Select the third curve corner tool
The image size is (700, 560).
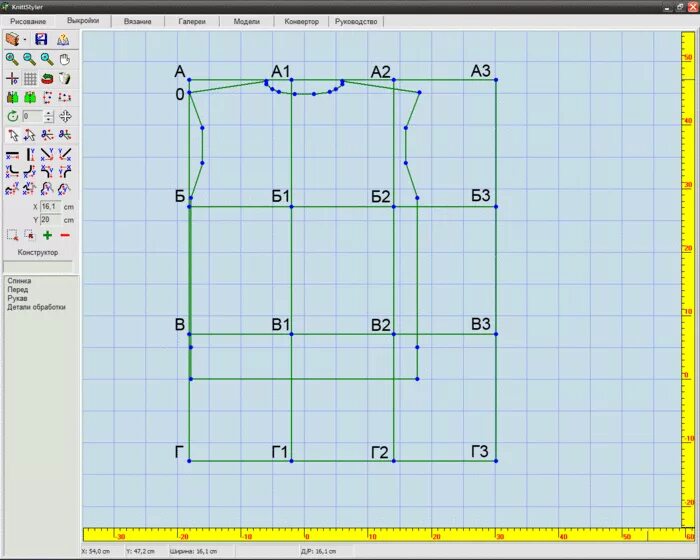click(47, 171)
